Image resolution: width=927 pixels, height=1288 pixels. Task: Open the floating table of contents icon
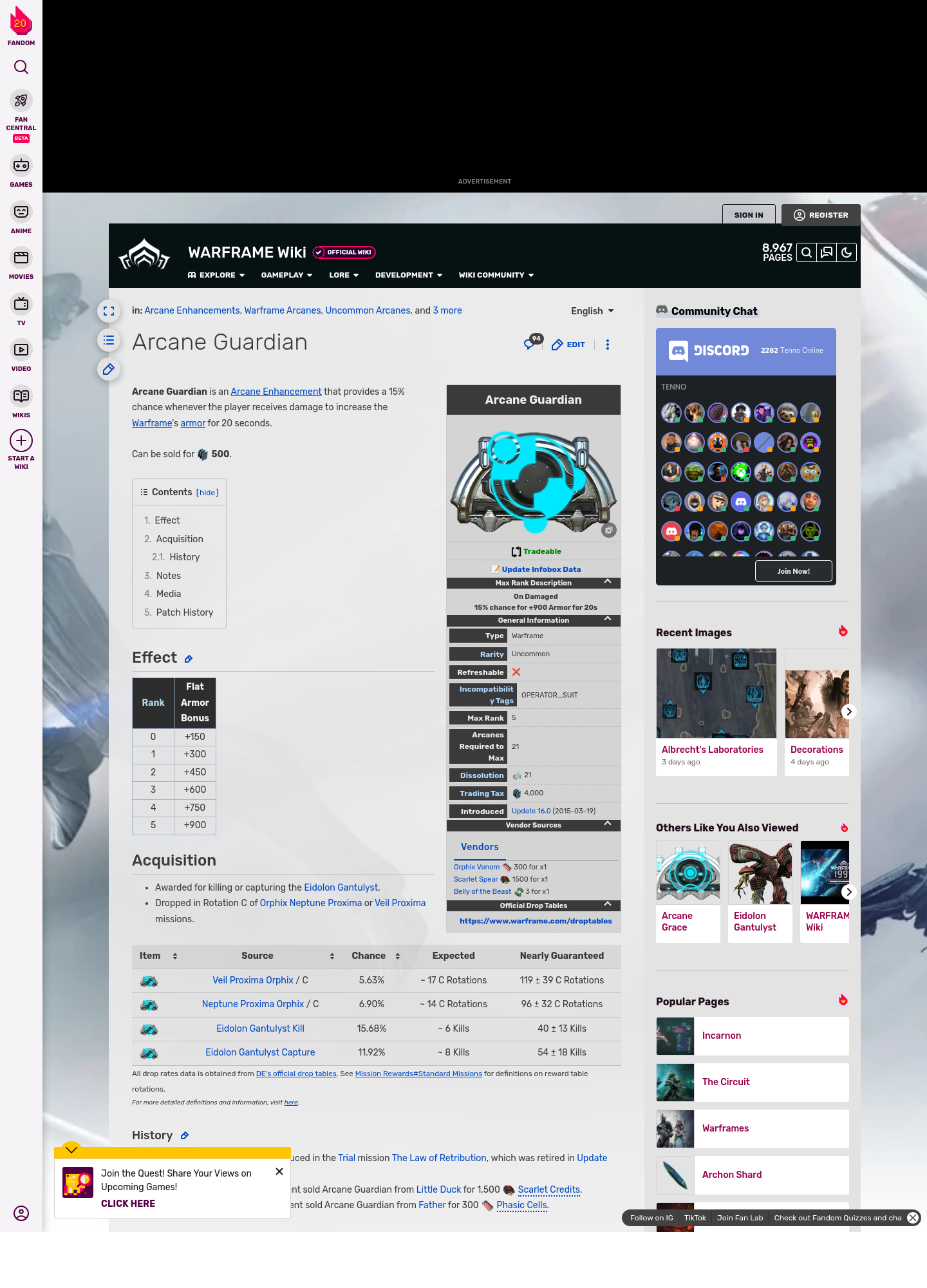pyautogui.click(x=109, y=340)
